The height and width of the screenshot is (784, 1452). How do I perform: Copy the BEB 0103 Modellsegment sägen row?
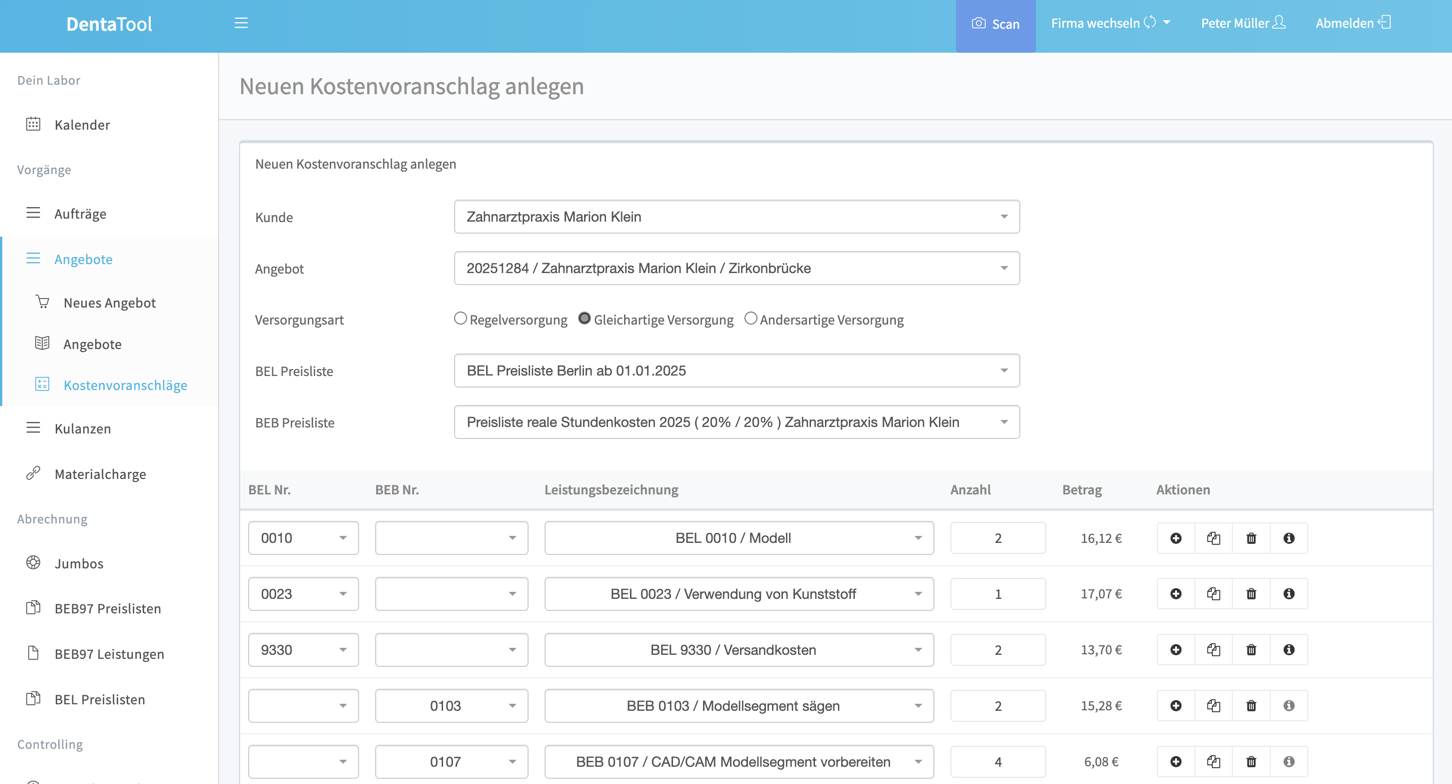coord(1213,706)
